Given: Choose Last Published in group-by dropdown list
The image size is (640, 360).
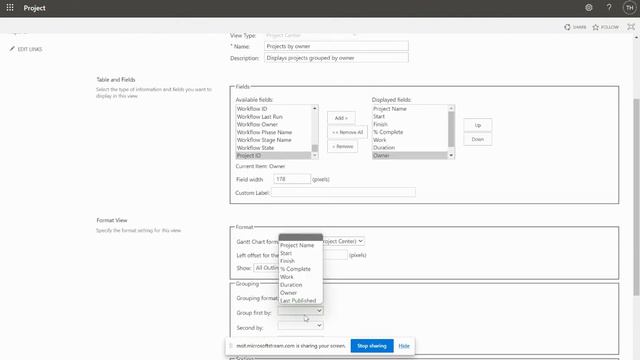Looking at the screenshot, I should tap(301, 300).
